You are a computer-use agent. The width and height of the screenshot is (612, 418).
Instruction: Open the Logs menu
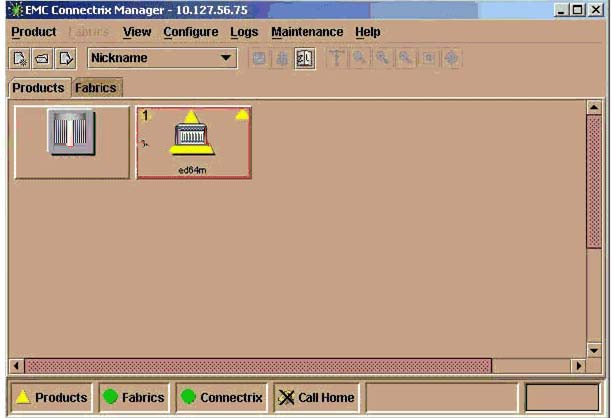pos(244,32)
